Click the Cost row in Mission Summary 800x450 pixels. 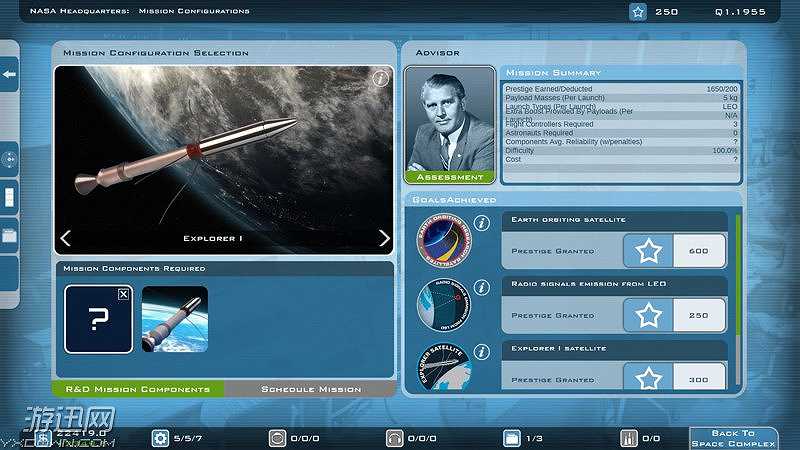coord(621,159)
